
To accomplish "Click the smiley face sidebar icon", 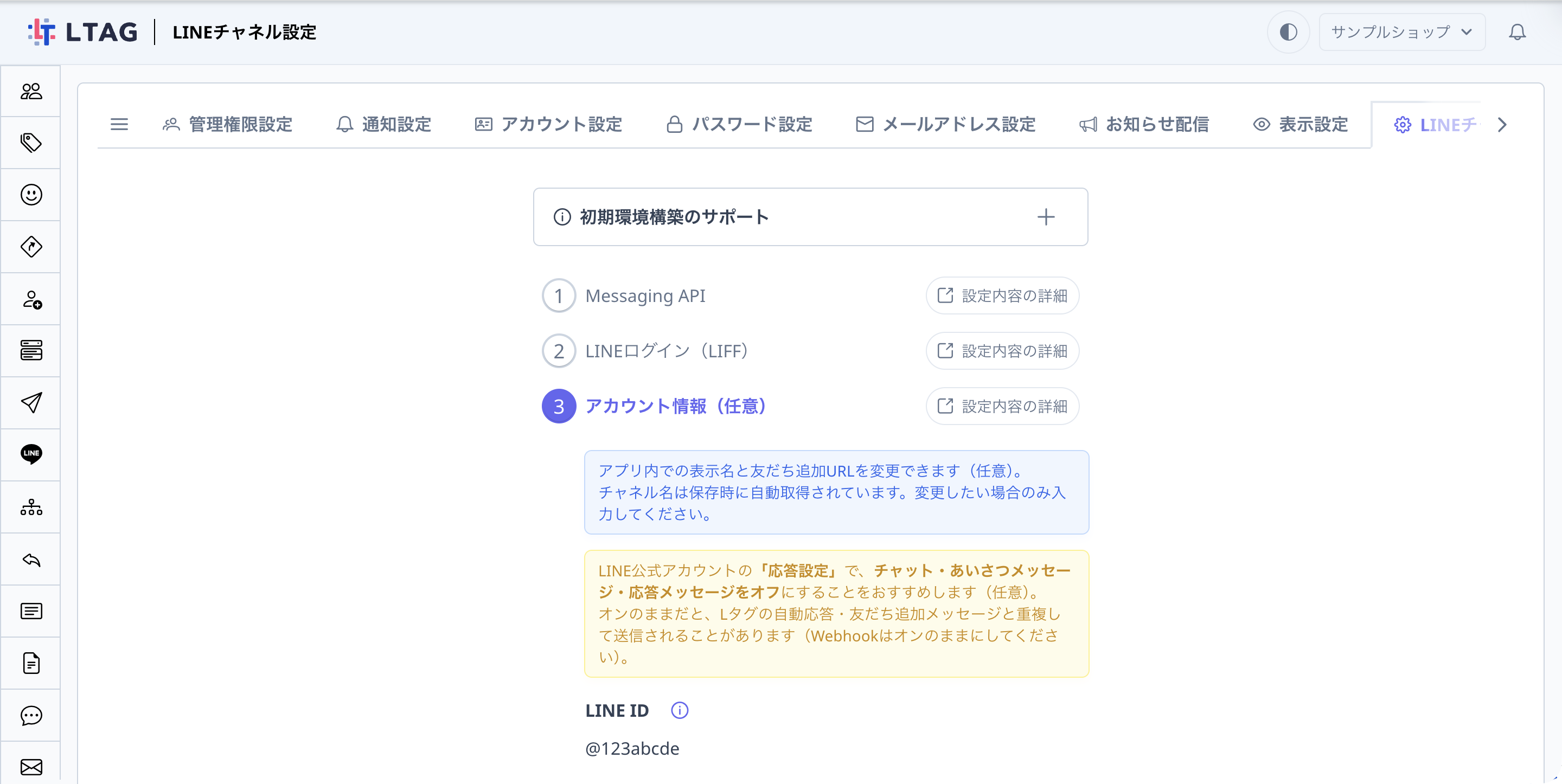I will pos(31,195).
